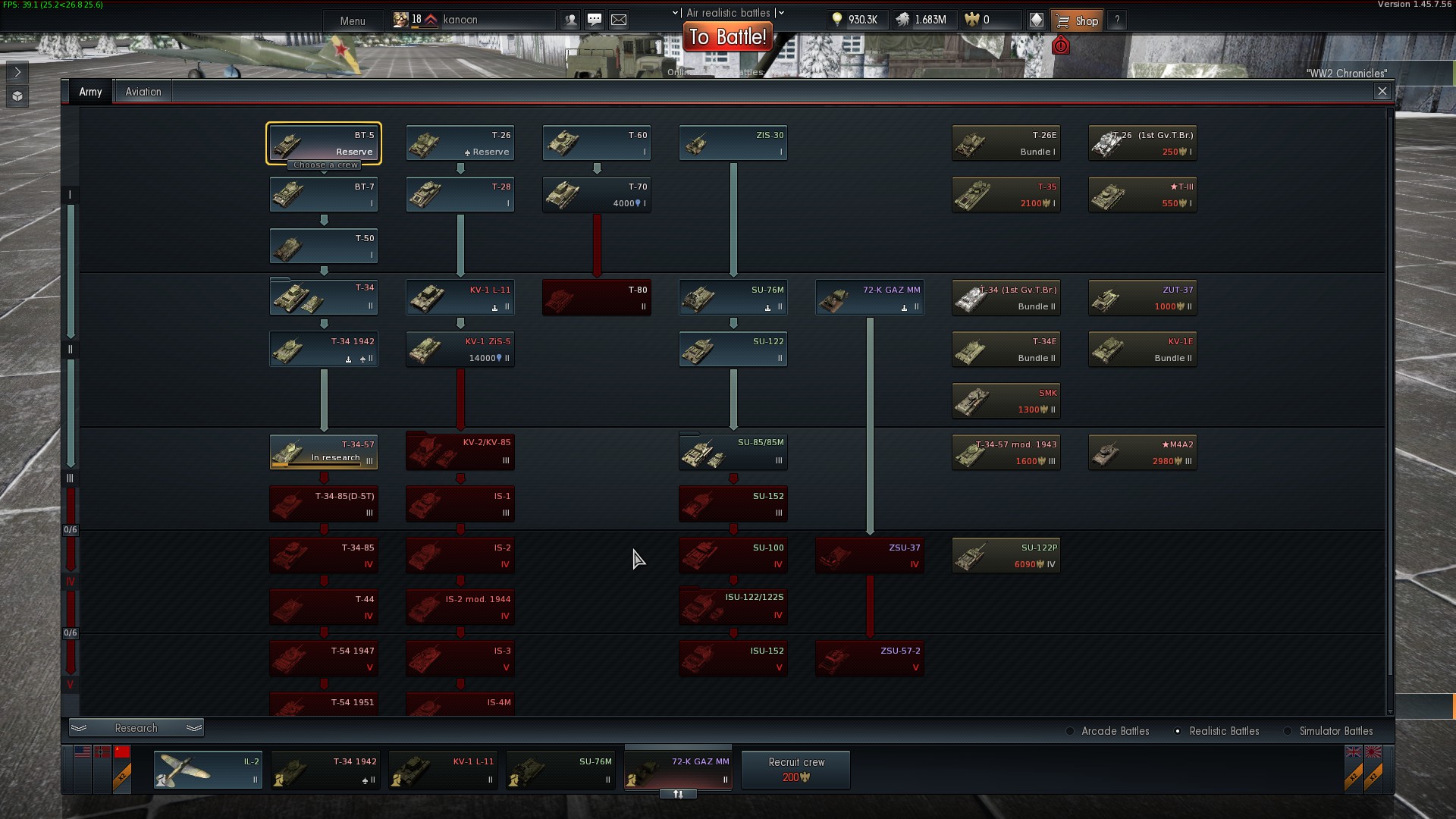Click the golden eagles currency icon
This screenshot has height=819, width=1456.
971,20
